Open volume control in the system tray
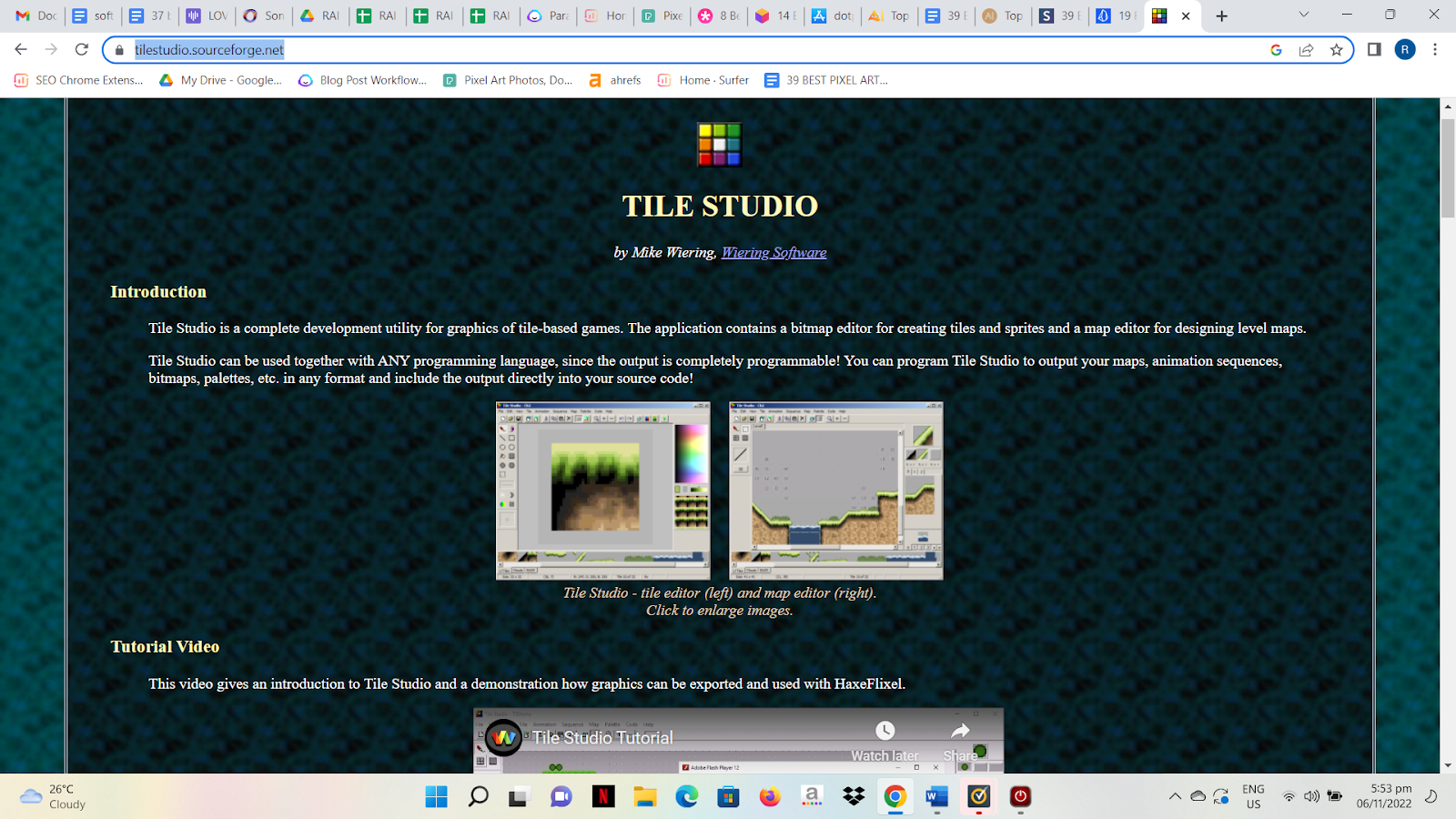The width and height of the screenshot is (1456, 819). (1311, 796)
